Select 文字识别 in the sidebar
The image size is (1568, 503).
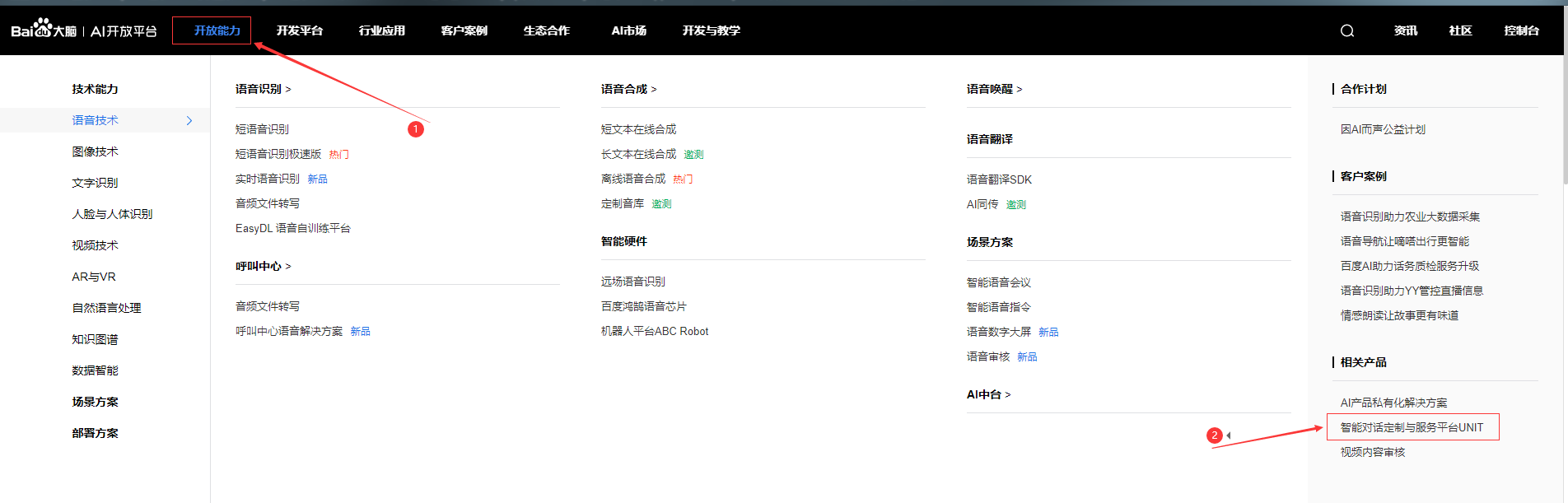[96, 183]
